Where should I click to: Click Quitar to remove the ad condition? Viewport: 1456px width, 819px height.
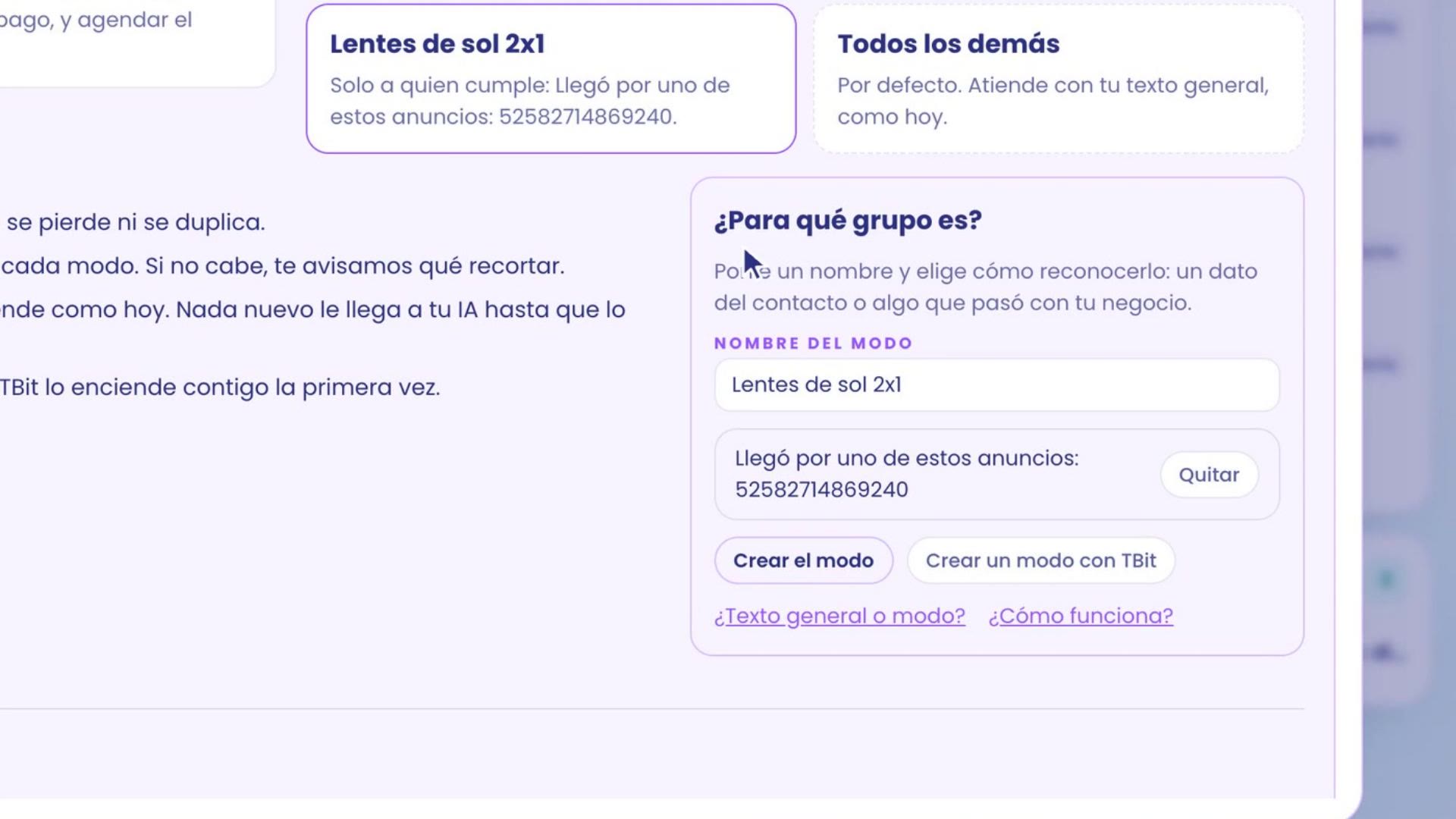tap(1209, 475)
